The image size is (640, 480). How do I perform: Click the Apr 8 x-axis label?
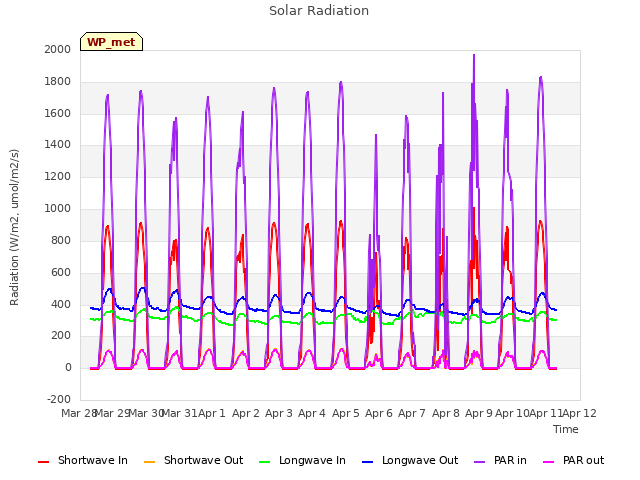446,413
